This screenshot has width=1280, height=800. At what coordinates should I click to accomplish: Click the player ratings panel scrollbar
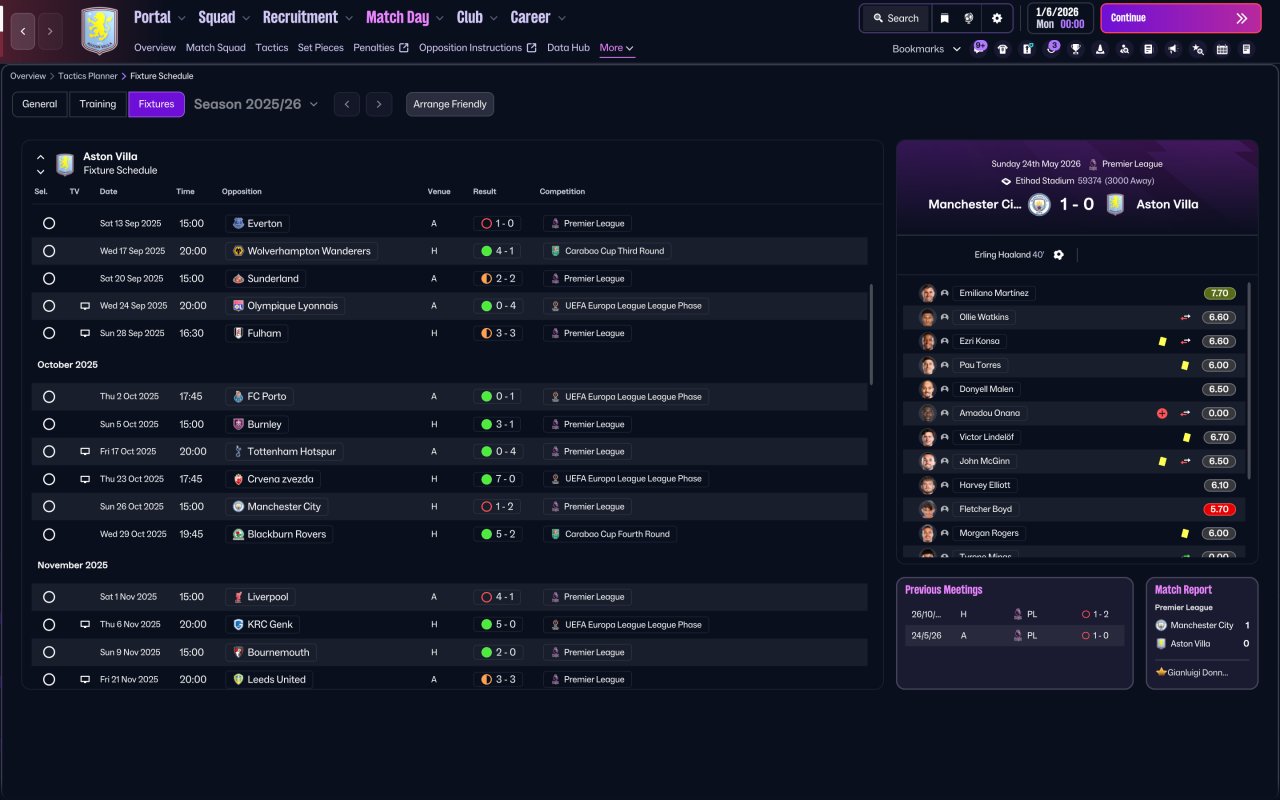[x=1248, y=380]
